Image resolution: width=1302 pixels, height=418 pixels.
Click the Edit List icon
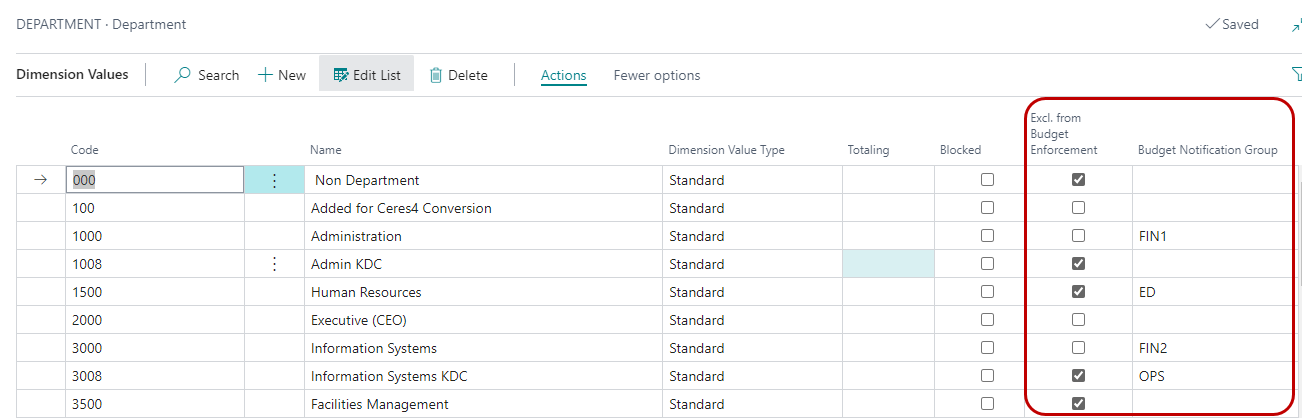coord(341,75)
